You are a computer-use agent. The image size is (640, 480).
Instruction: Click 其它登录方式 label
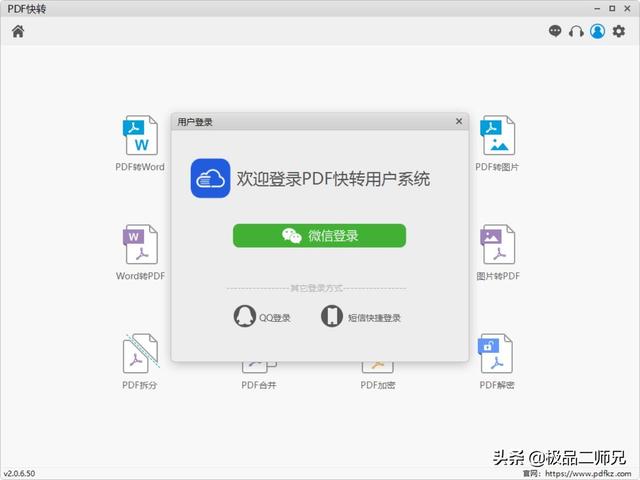(316, 288)
